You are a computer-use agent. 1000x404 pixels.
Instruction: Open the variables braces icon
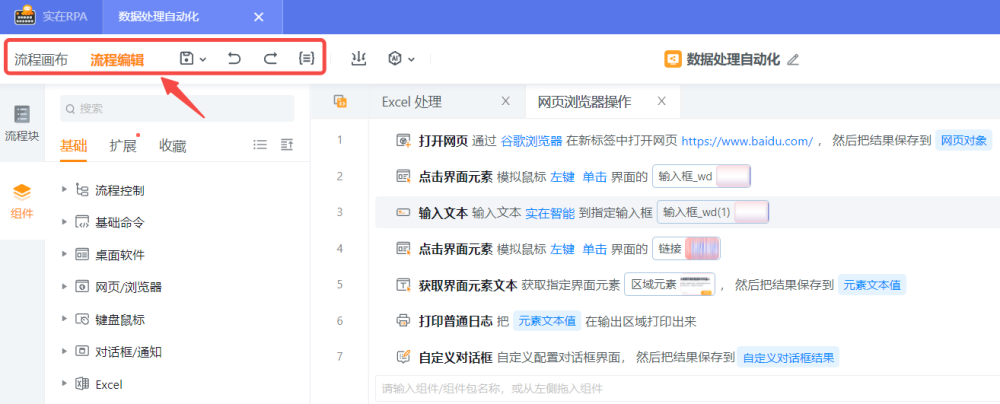(x=306, y=59)
